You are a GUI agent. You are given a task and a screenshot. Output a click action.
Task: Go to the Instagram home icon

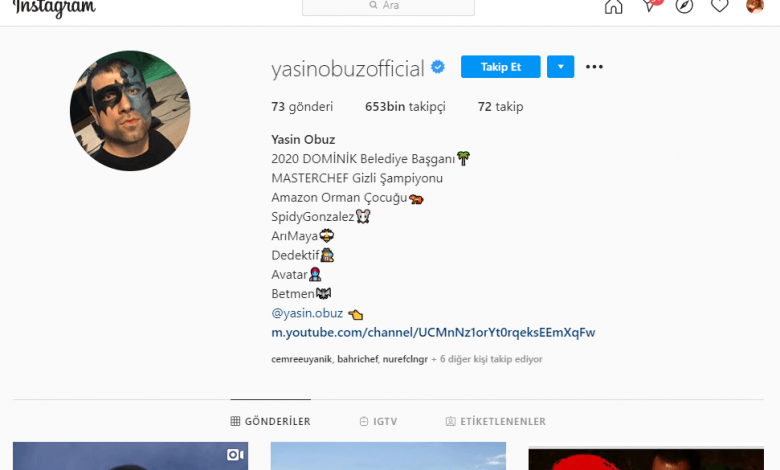613,6
